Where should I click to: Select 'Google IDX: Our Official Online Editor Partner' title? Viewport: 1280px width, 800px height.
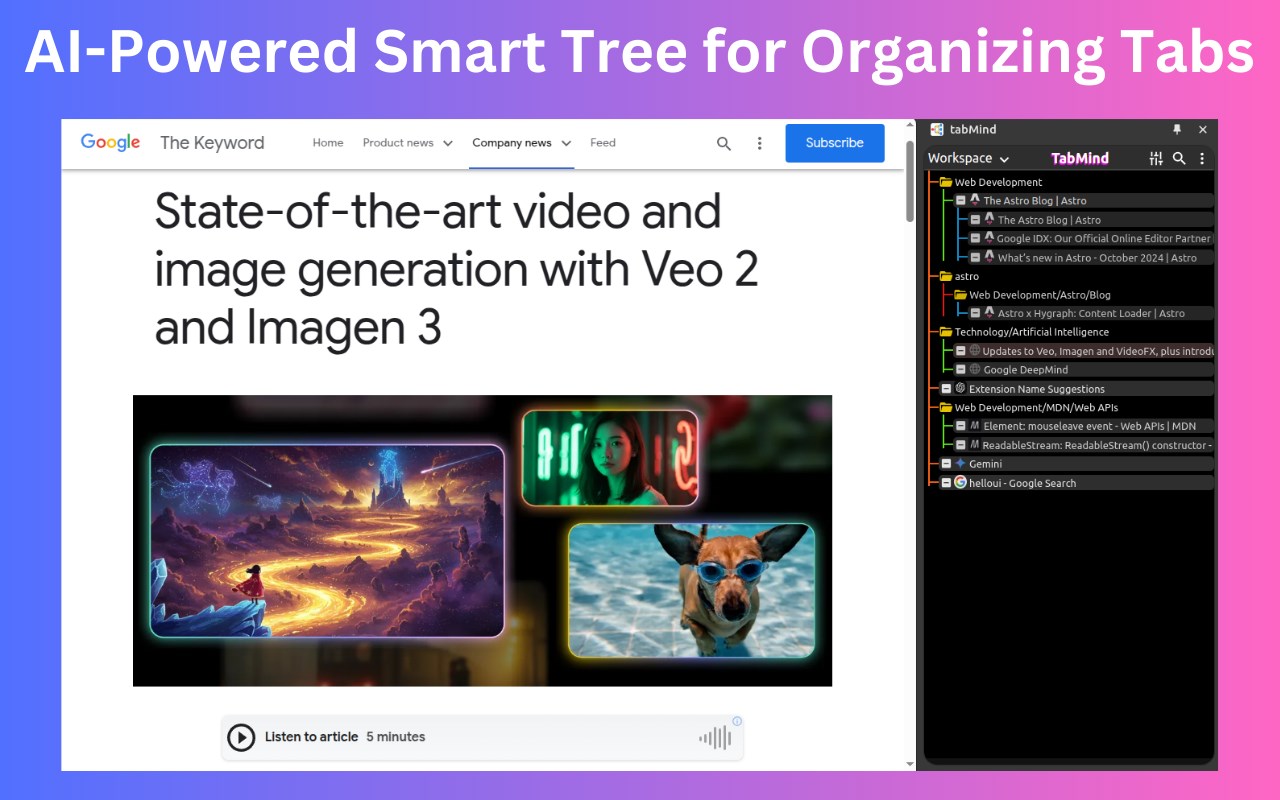click(x=1104, y=239)
